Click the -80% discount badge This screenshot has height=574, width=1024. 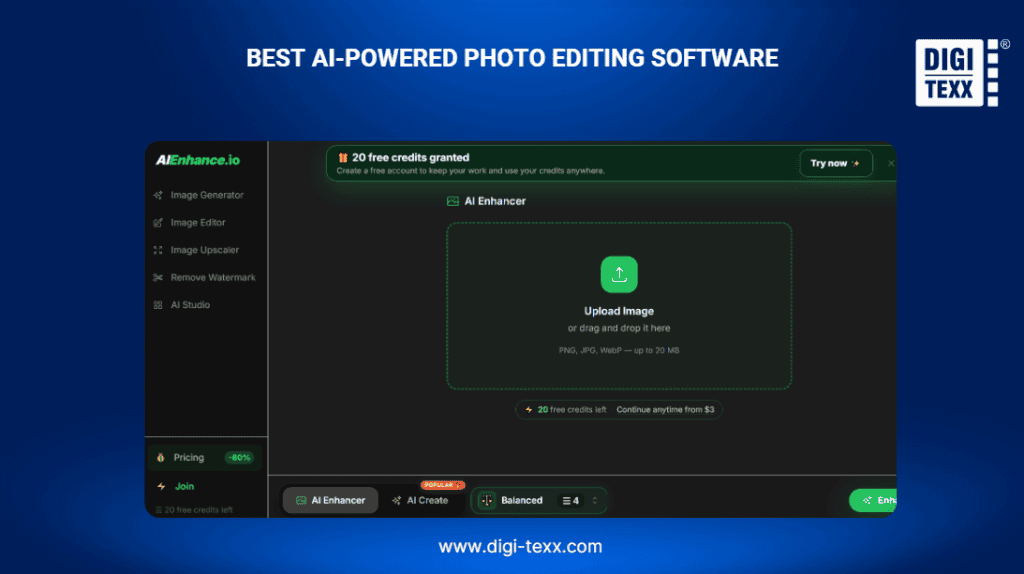click(239, 458)
